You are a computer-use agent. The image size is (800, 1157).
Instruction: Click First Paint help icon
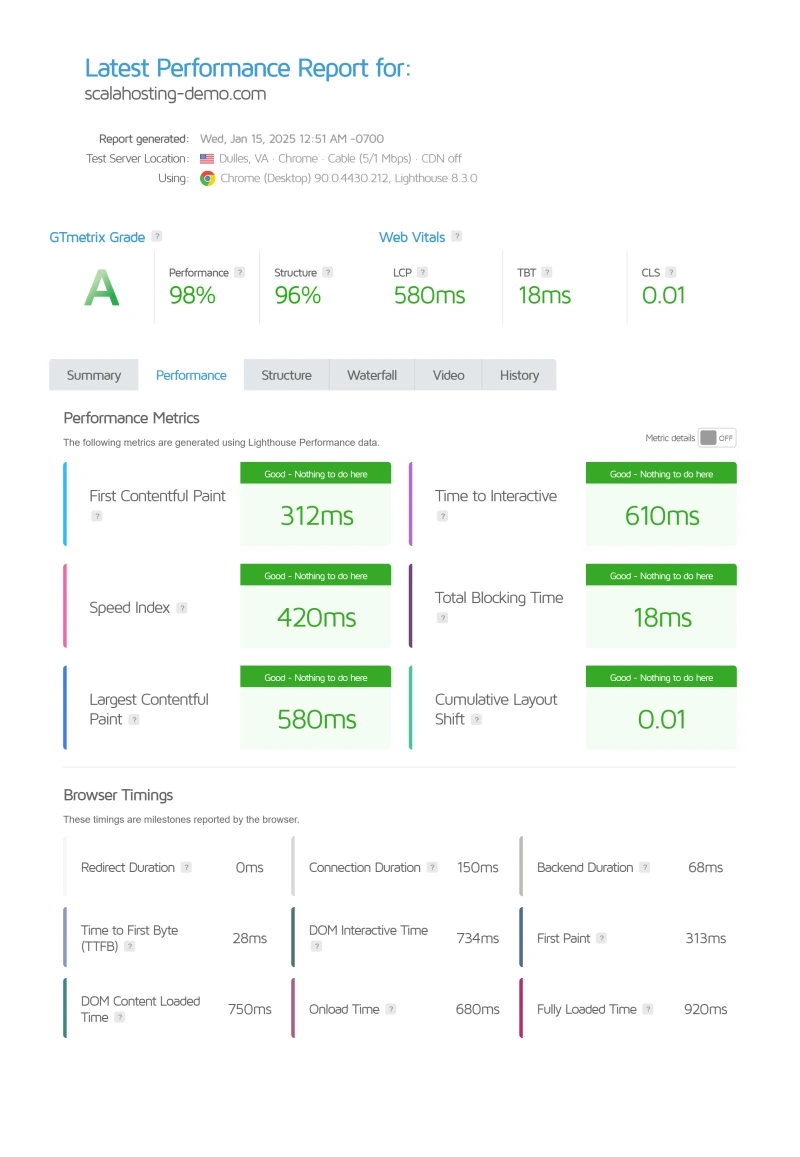[x=601, y=939]
